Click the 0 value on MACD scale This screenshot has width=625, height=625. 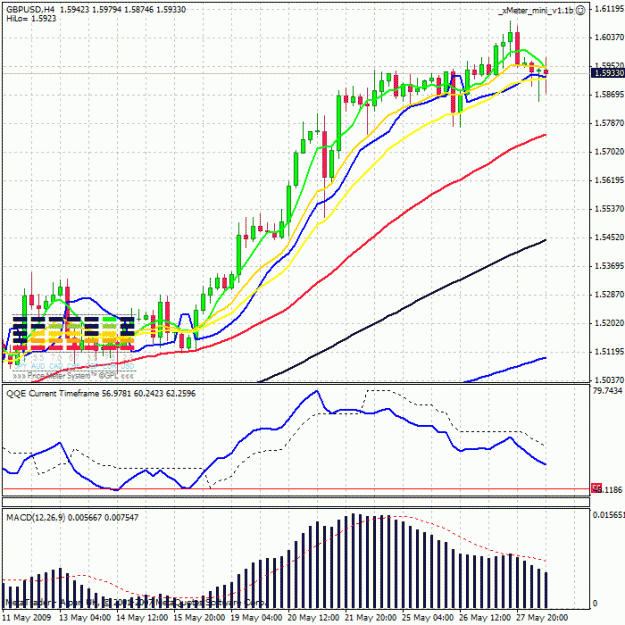[x=595, y=603]
